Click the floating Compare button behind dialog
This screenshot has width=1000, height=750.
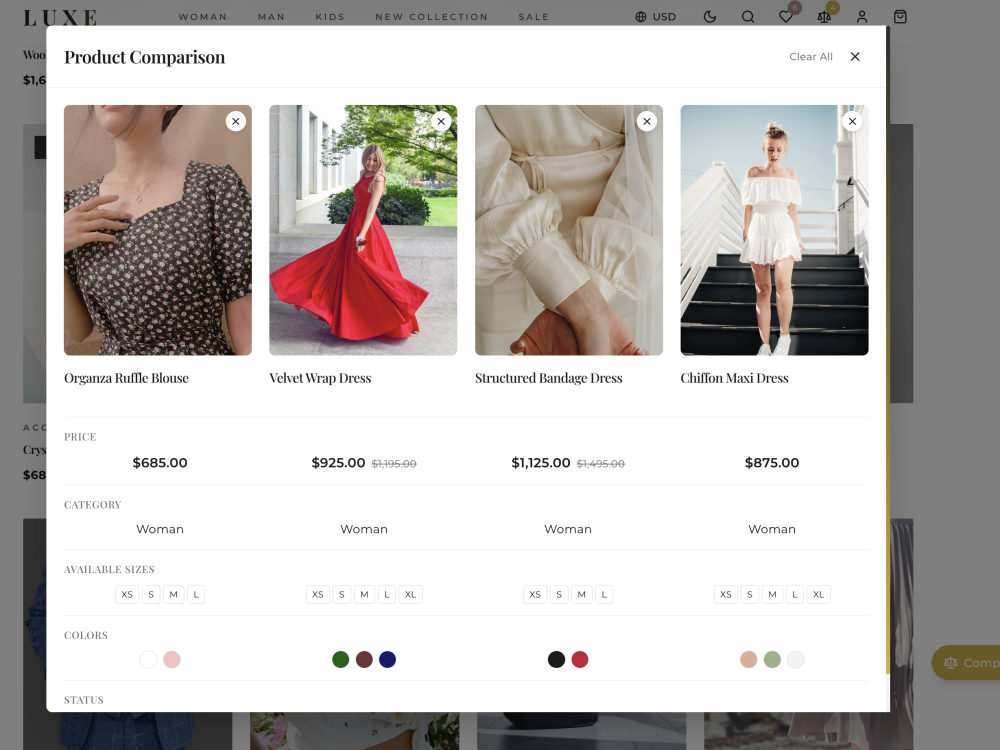coord(966,663)
